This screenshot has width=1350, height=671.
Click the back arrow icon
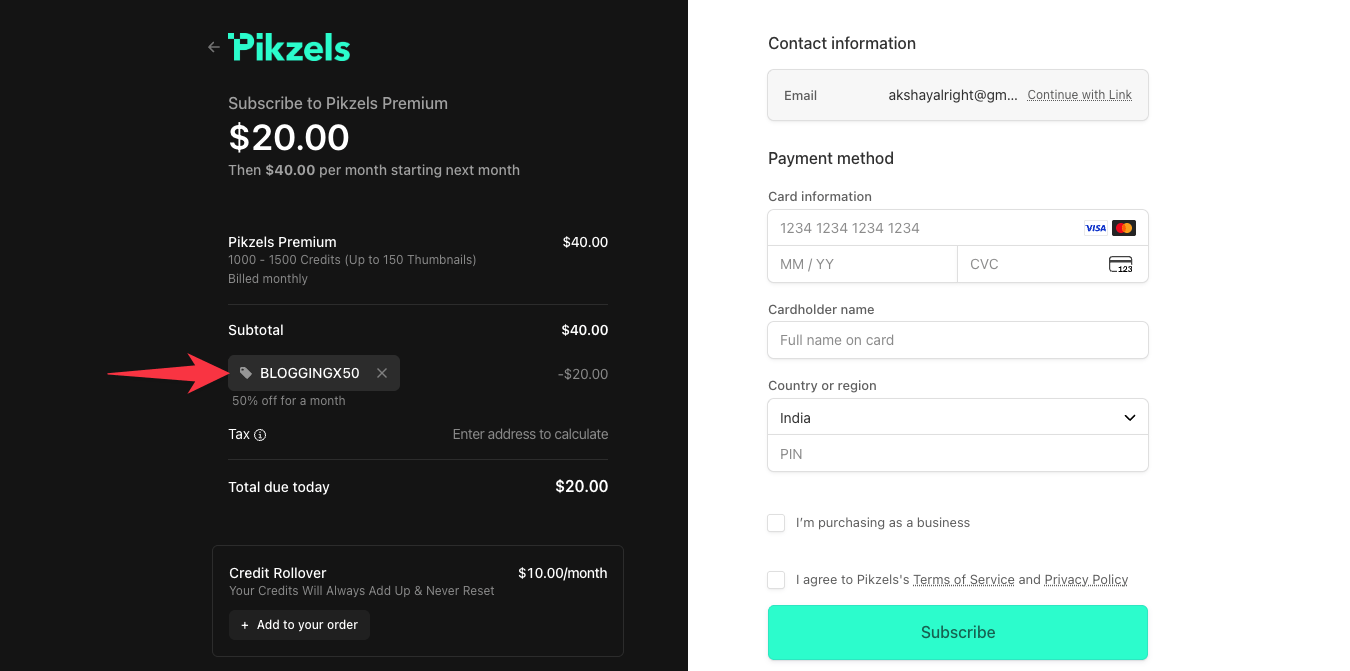pos(213,46)
